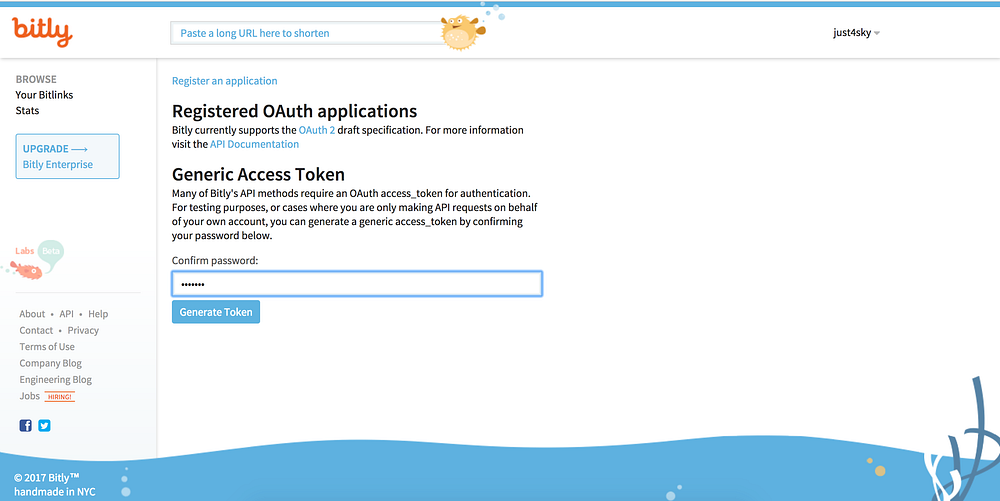
Task: Click the HIRING! badge
Action: (x=60, y=396)
